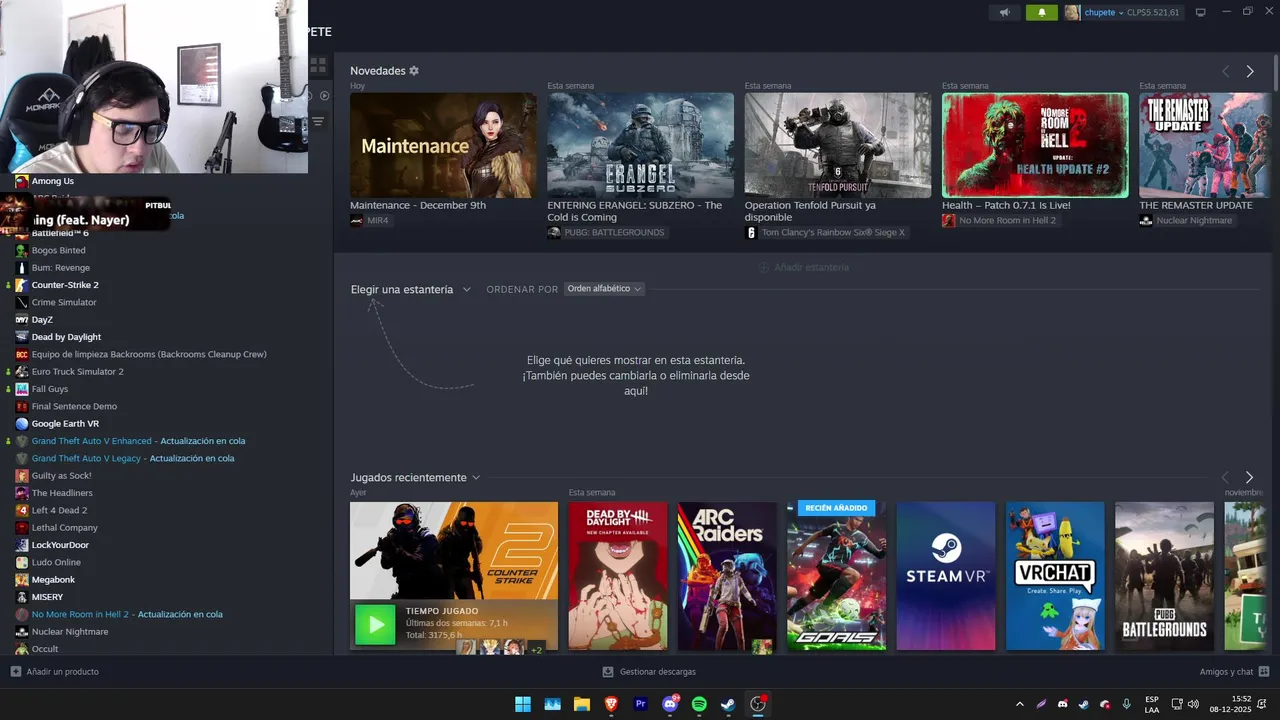
Task: Open Adobe Premiere Pro from the taskbar
Action: point(641,704)
